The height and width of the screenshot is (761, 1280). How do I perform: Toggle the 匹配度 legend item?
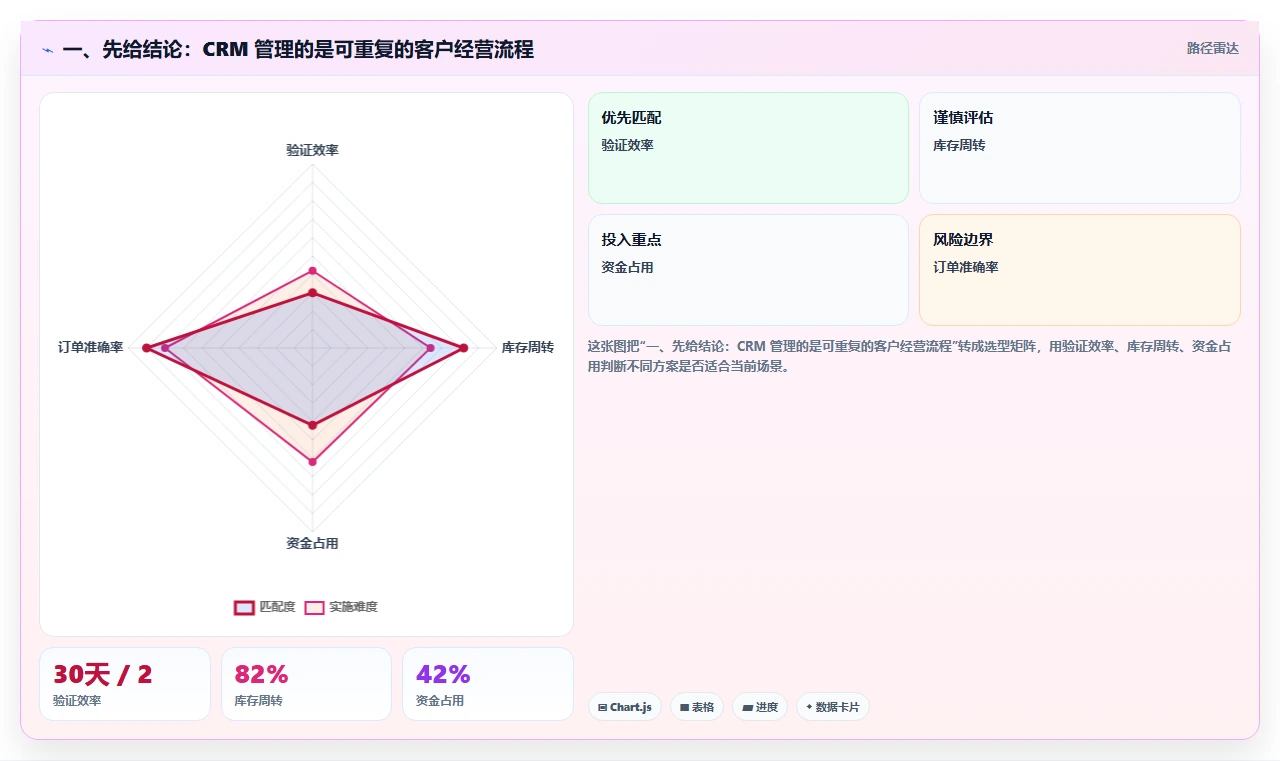(x=265, y=607)
